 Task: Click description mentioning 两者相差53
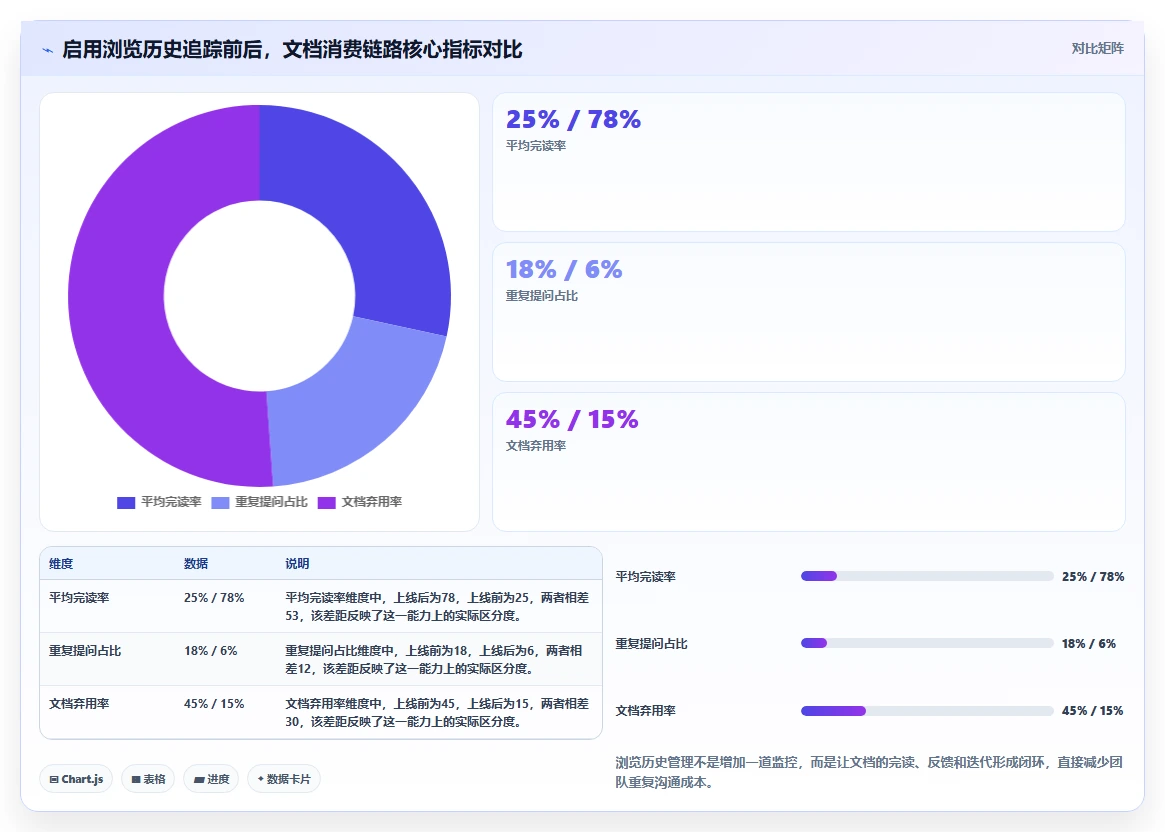pos(437,606)
